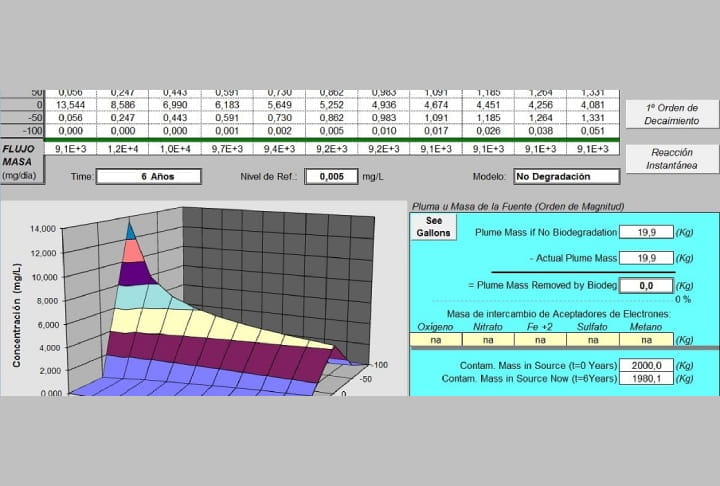Click the Metano na cell

click(646, 340)
